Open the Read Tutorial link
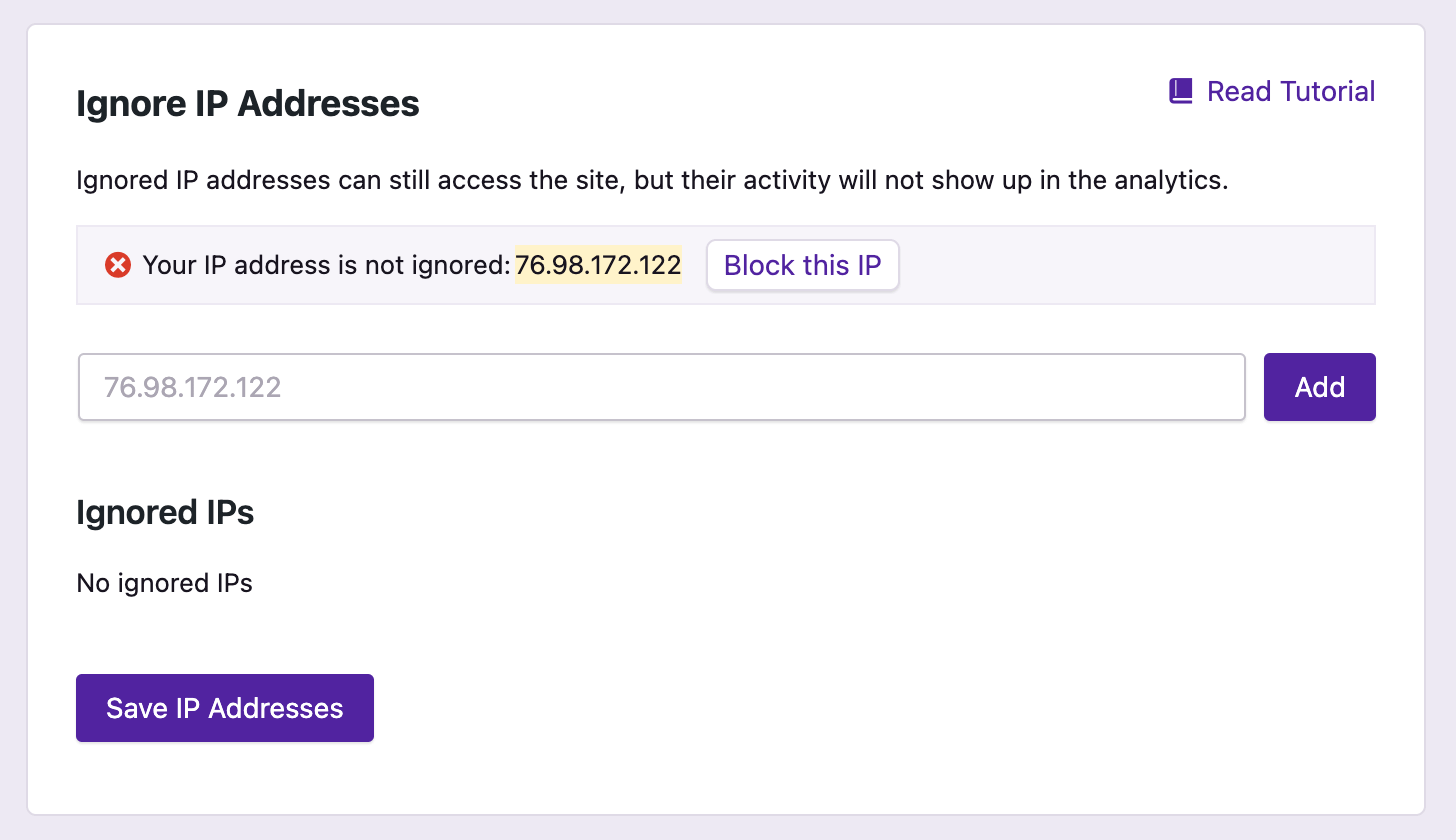Image resolution: width=1456 pixels, height=840 pixels. 1291,90
